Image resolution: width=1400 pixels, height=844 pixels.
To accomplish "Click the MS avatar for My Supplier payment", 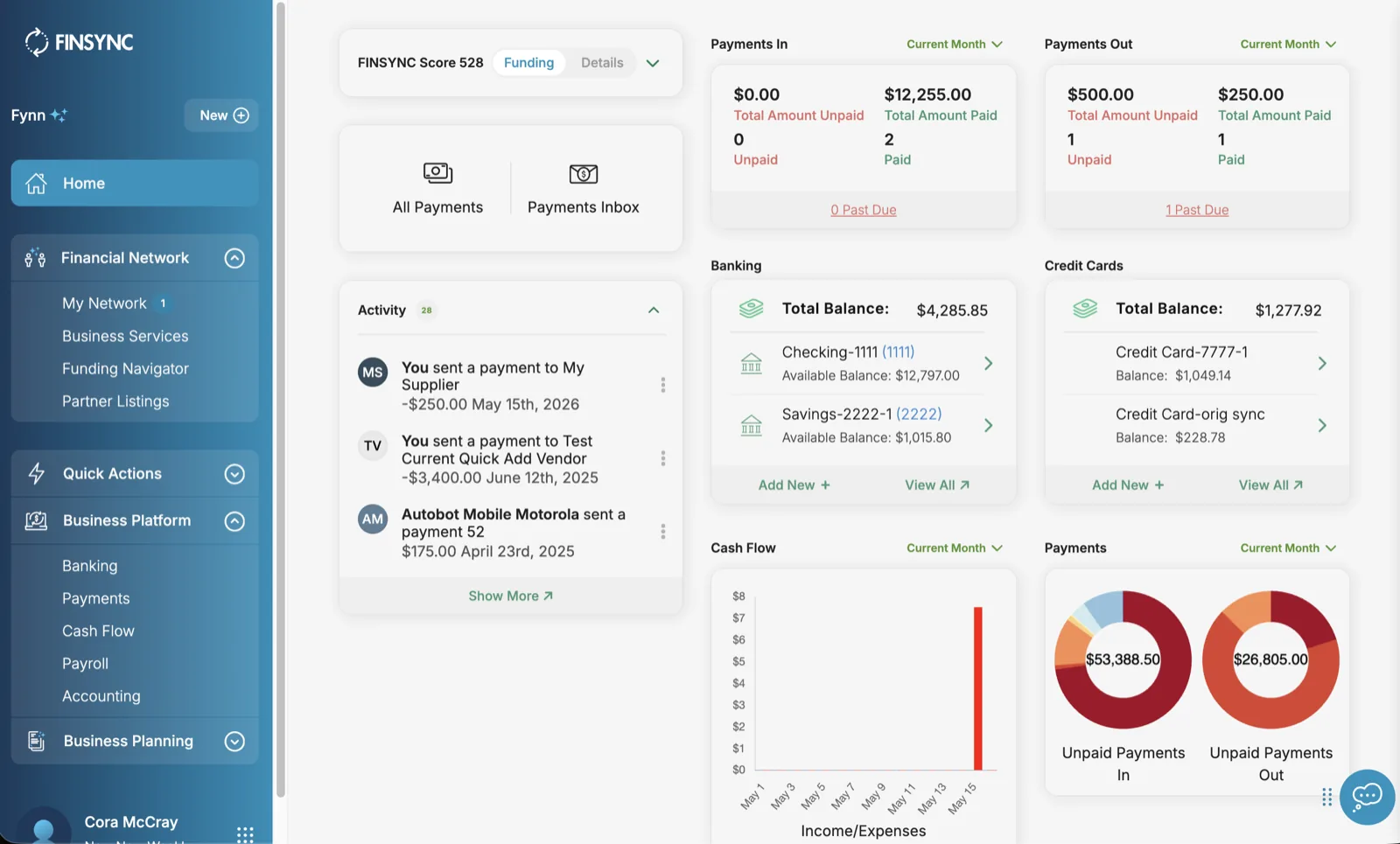I will (x=373, y=373).
